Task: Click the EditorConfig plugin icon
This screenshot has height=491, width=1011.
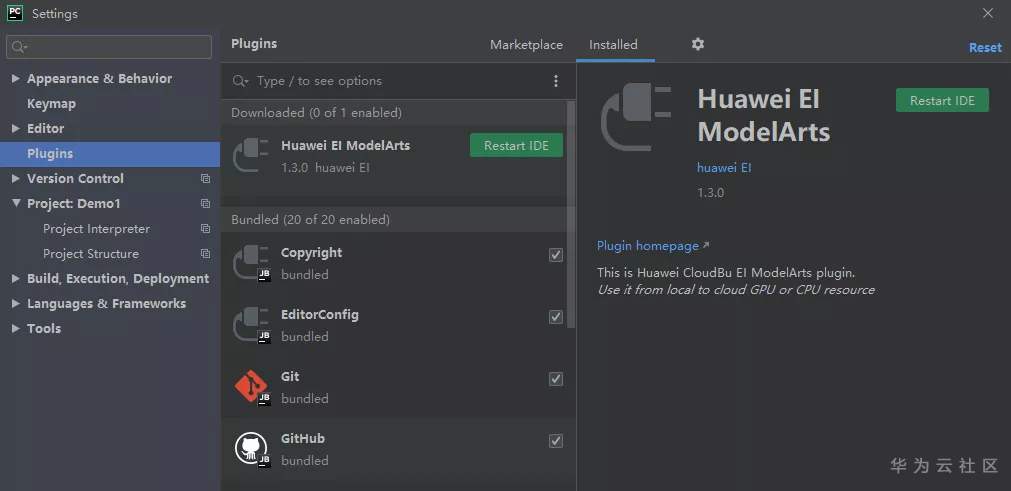Action: pos(251,325)
